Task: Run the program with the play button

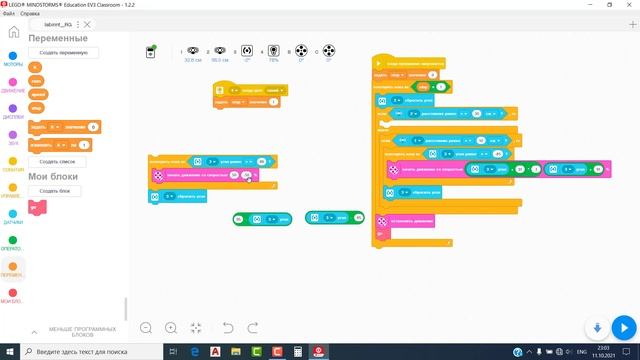Action: 624,328
